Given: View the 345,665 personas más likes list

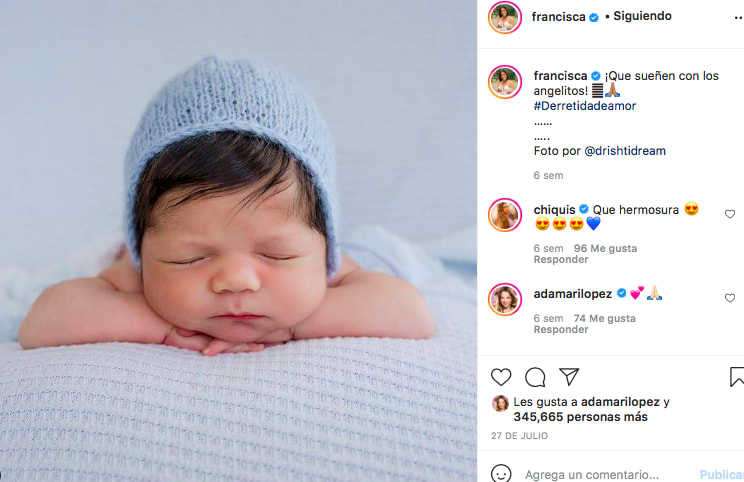Looking at the screenshot, I should (580, 417).
